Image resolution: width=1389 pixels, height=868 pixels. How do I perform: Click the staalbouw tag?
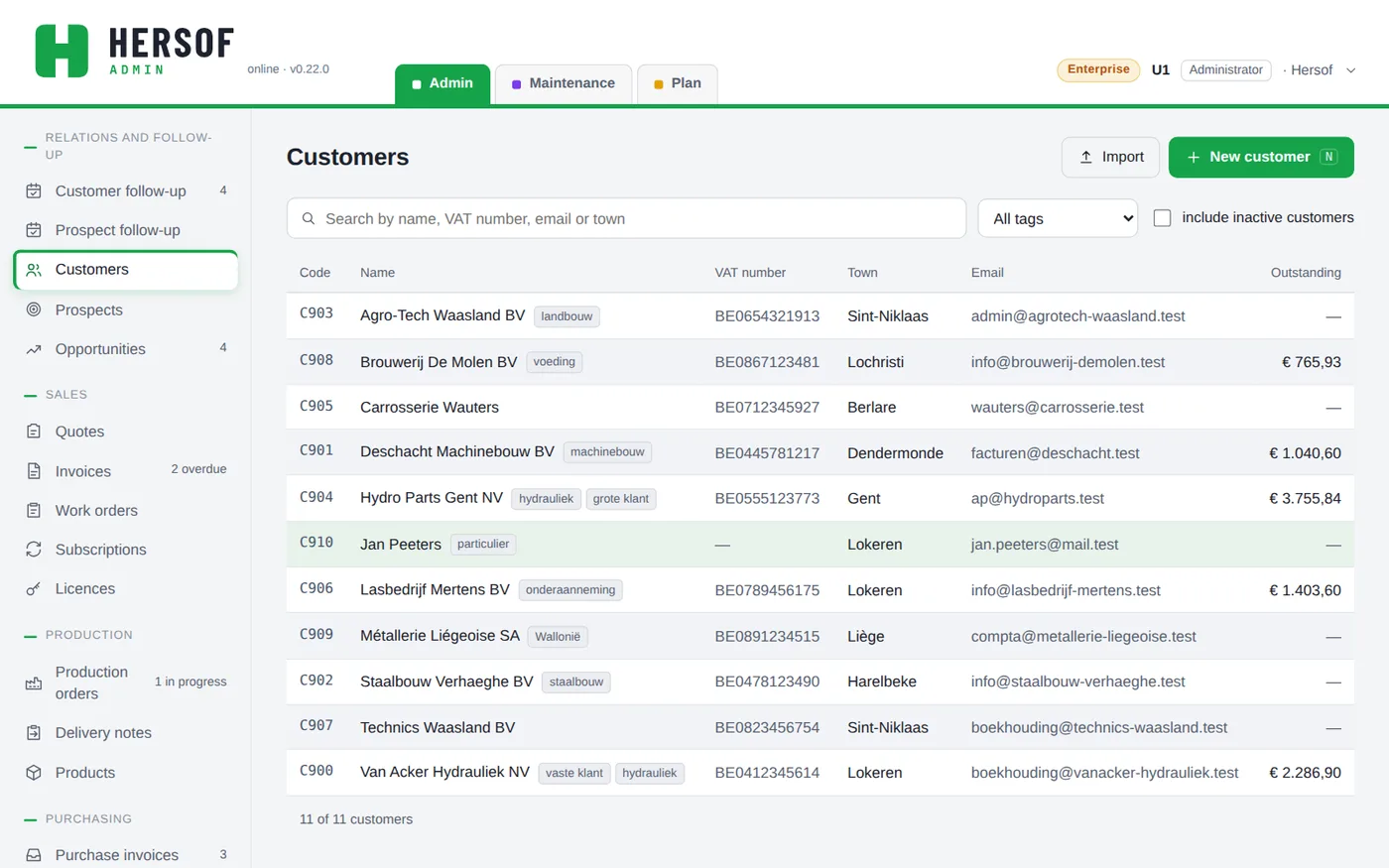point(576,682)
